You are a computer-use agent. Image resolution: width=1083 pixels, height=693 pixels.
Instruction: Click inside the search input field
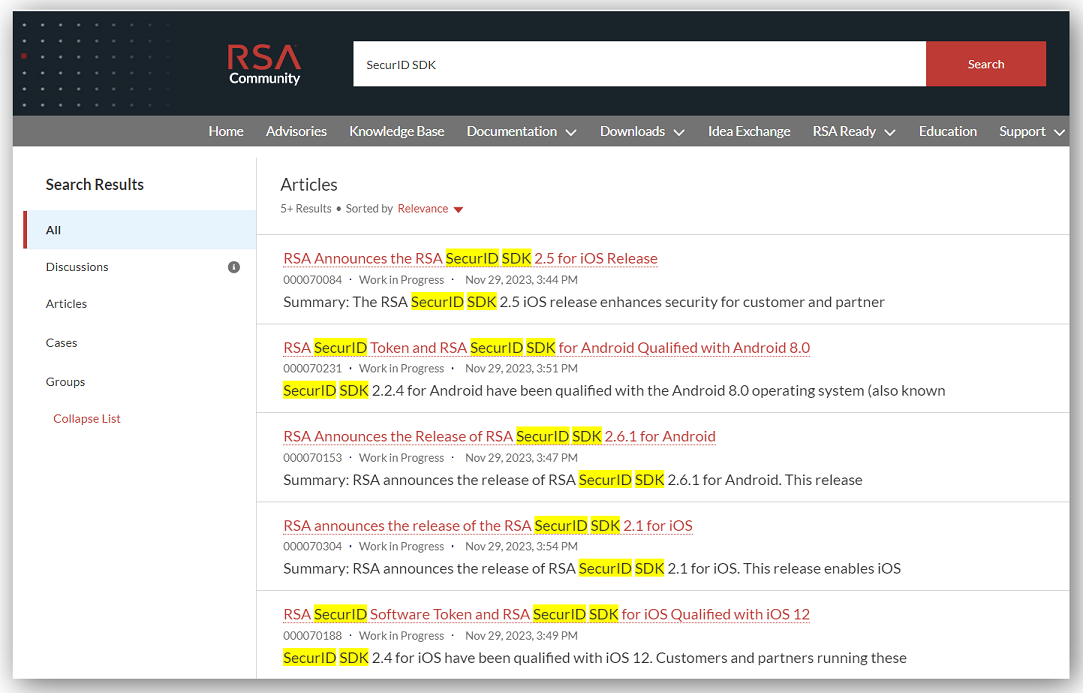click(x=640, y=63)
